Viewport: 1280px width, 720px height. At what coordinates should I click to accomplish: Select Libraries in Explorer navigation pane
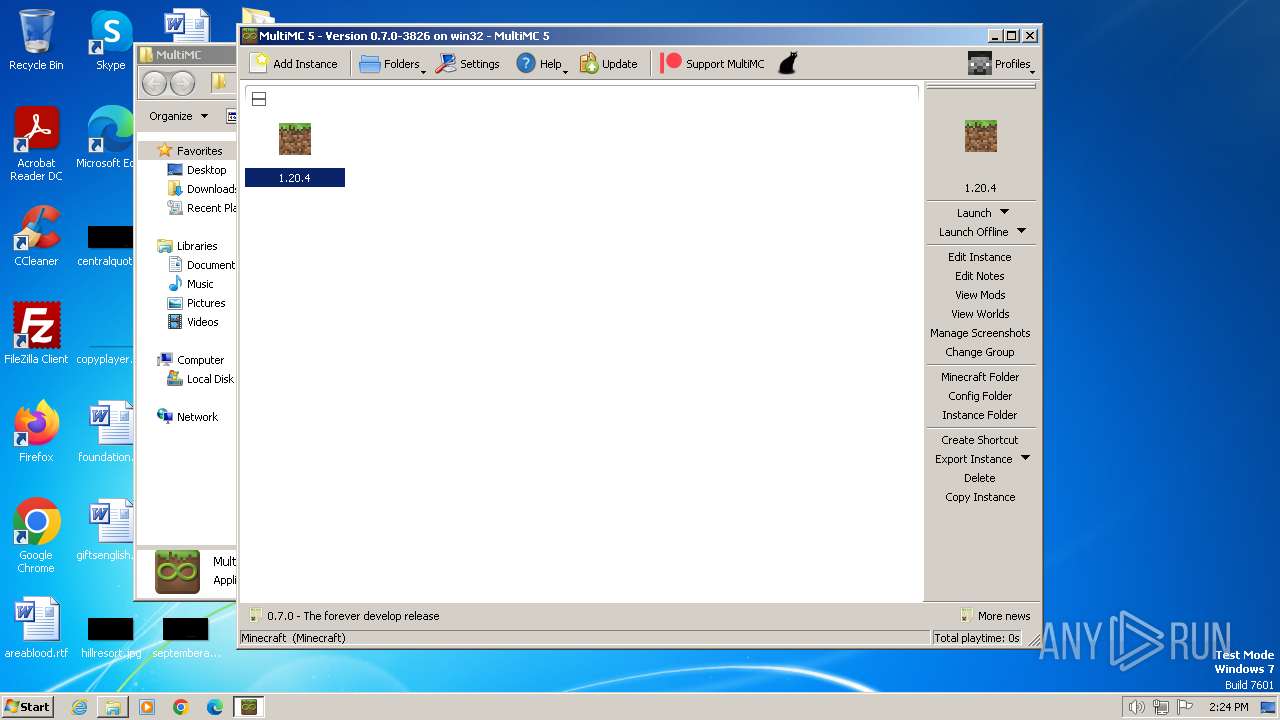(188, 246)
